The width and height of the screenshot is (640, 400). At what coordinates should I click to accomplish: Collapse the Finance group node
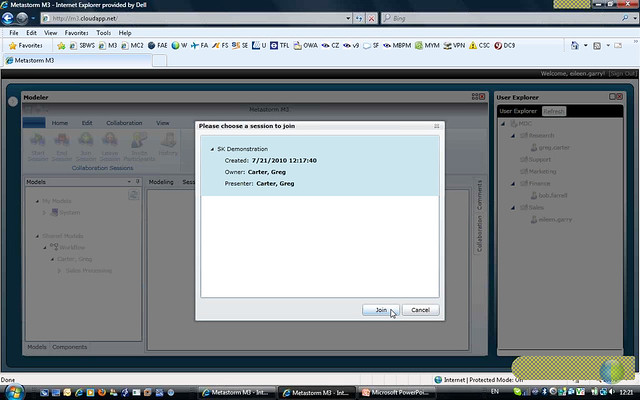coord(513,184)
